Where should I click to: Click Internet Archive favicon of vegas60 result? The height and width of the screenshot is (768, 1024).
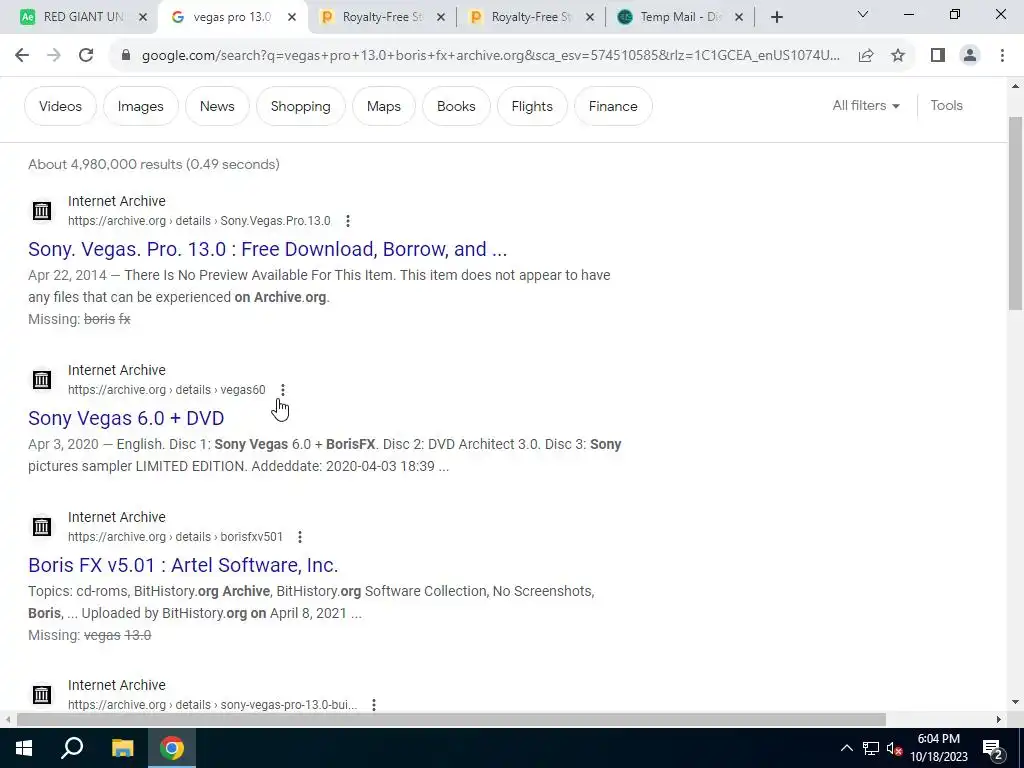tap(42, 379)
